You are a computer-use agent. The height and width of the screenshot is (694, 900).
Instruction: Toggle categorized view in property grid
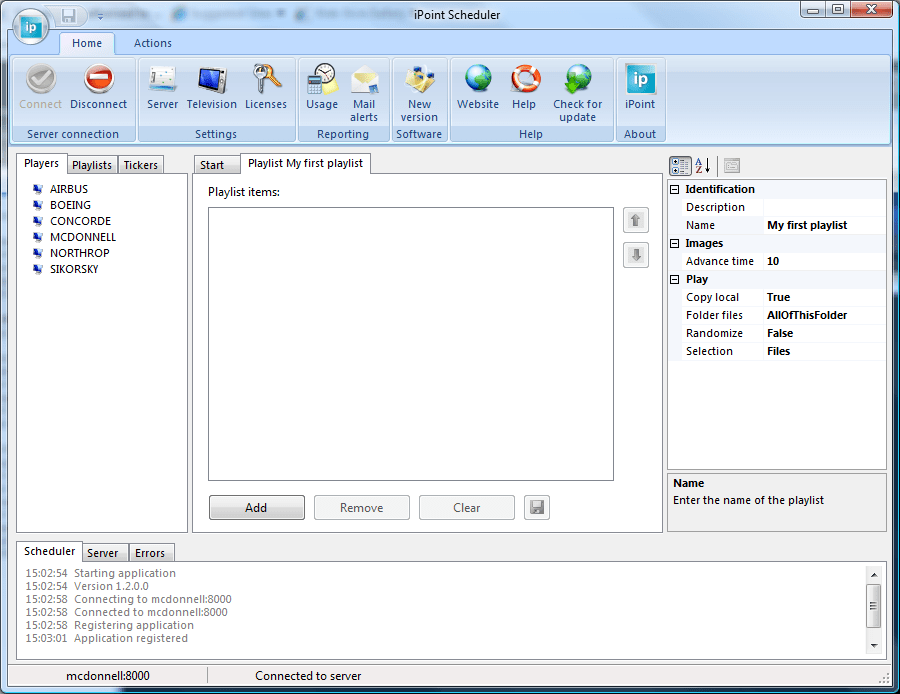[679, 166]
